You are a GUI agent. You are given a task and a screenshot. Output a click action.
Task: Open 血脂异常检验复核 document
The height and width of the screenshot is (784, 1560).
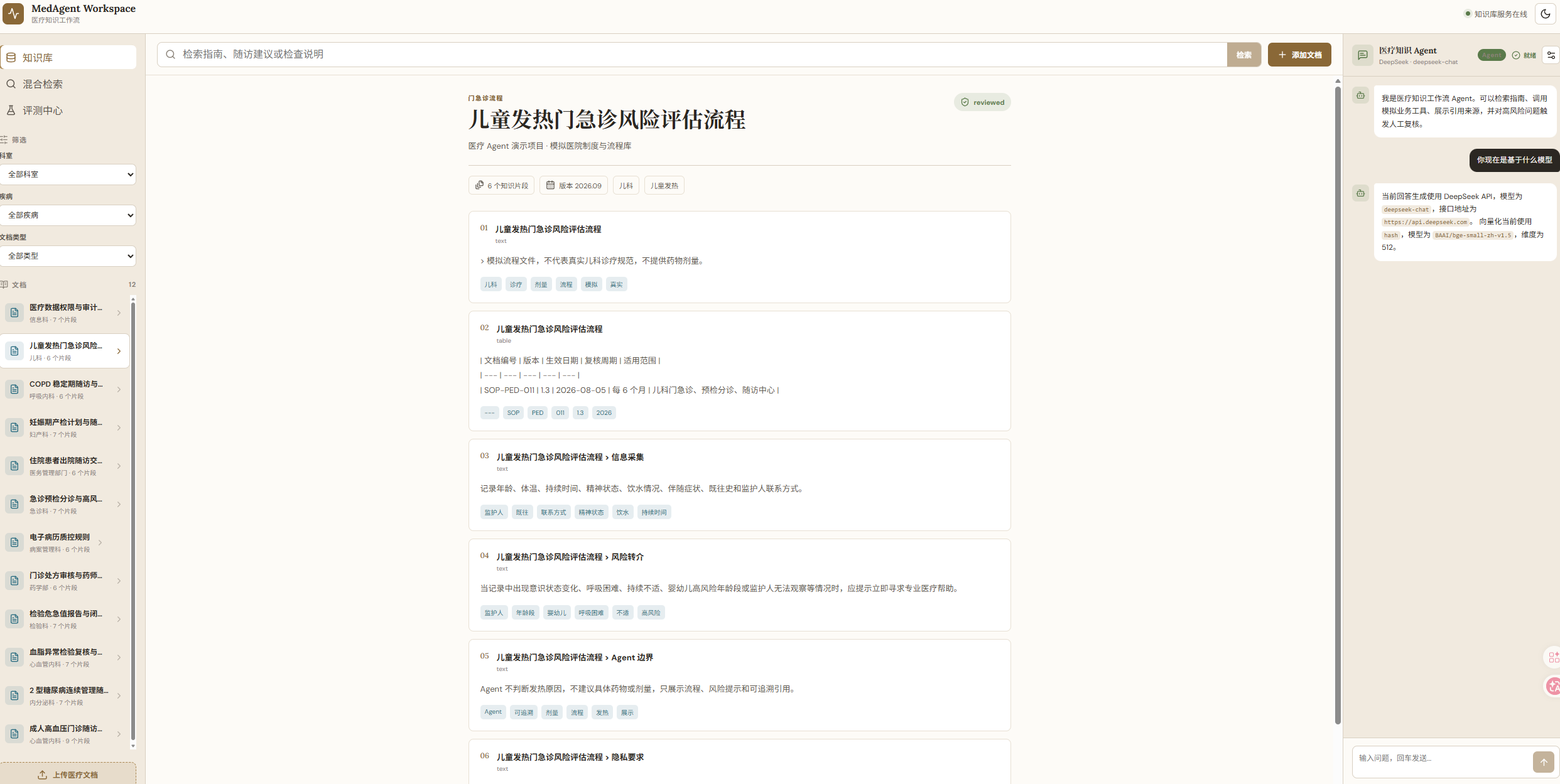tap(65, 657)
